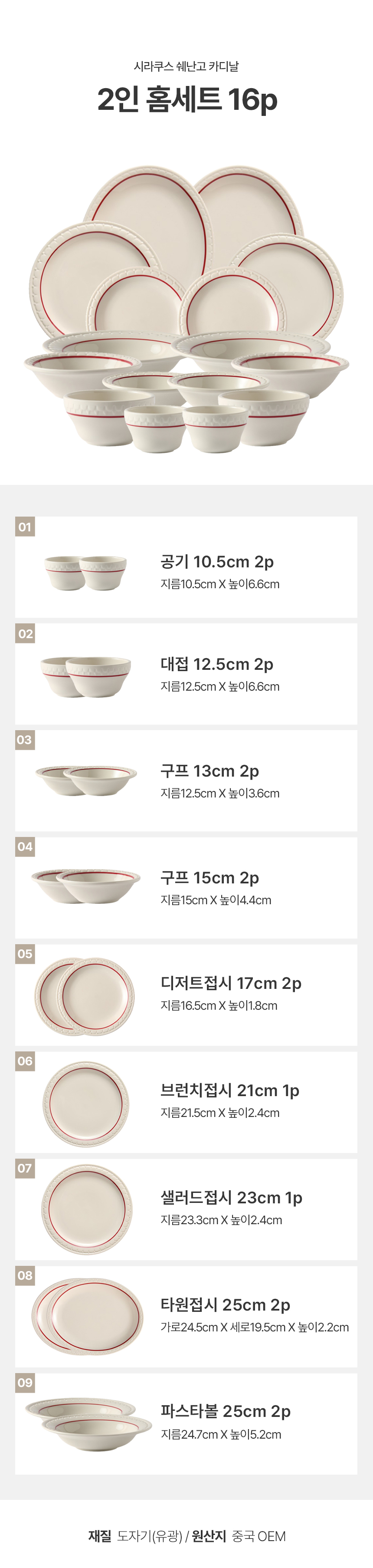Click the "구프 13cm 2p" item title
The image size is (373, 1568).
209,771
